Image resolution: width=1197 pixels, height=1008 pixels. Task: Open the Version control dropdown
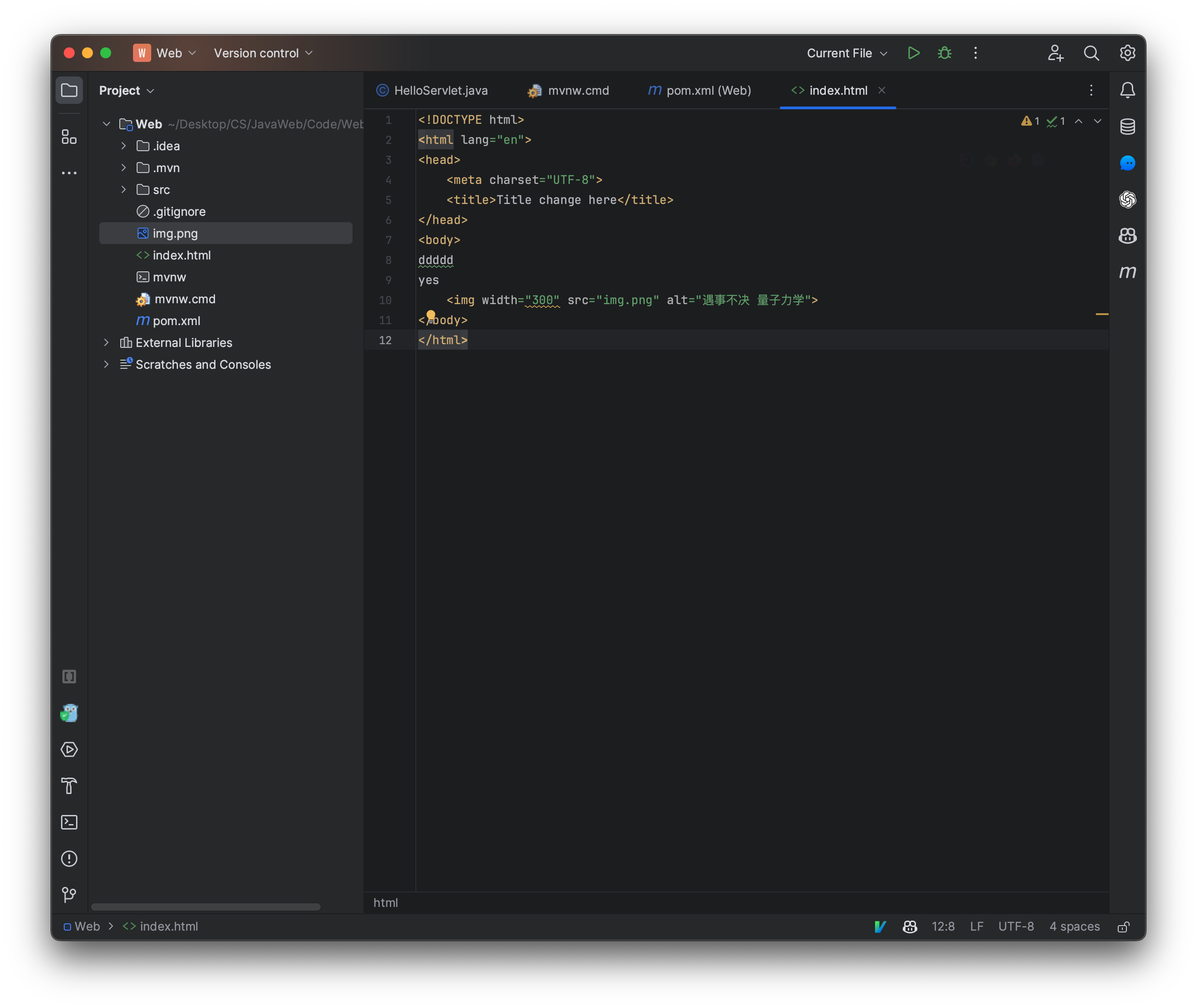click(x=263, y=53)
